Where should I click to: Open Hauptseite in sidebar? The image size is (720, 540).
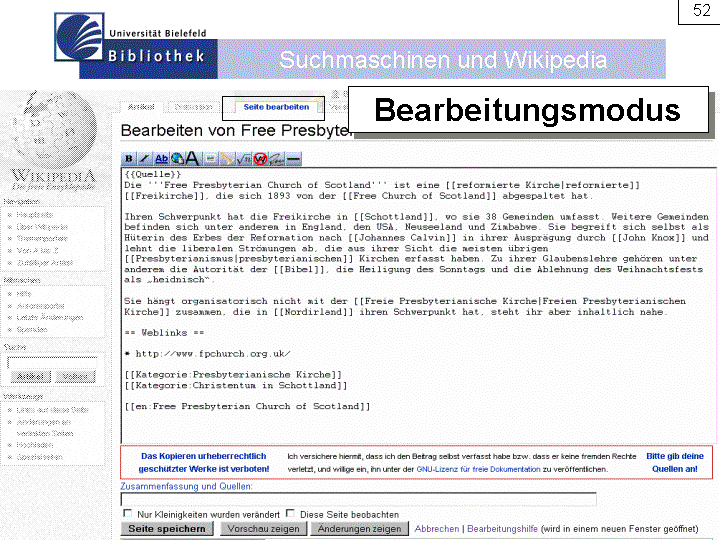[x=35, y=215]
